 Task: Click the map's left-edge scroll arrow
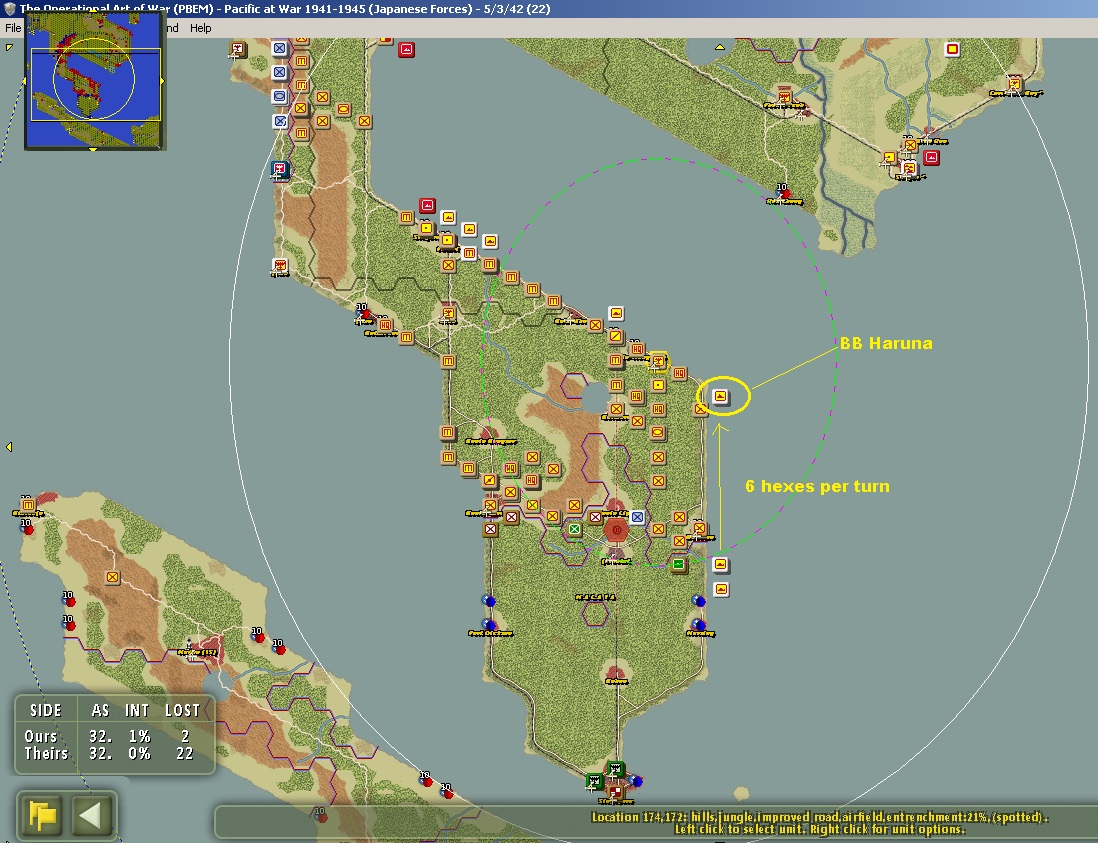[x=8, y=447]
